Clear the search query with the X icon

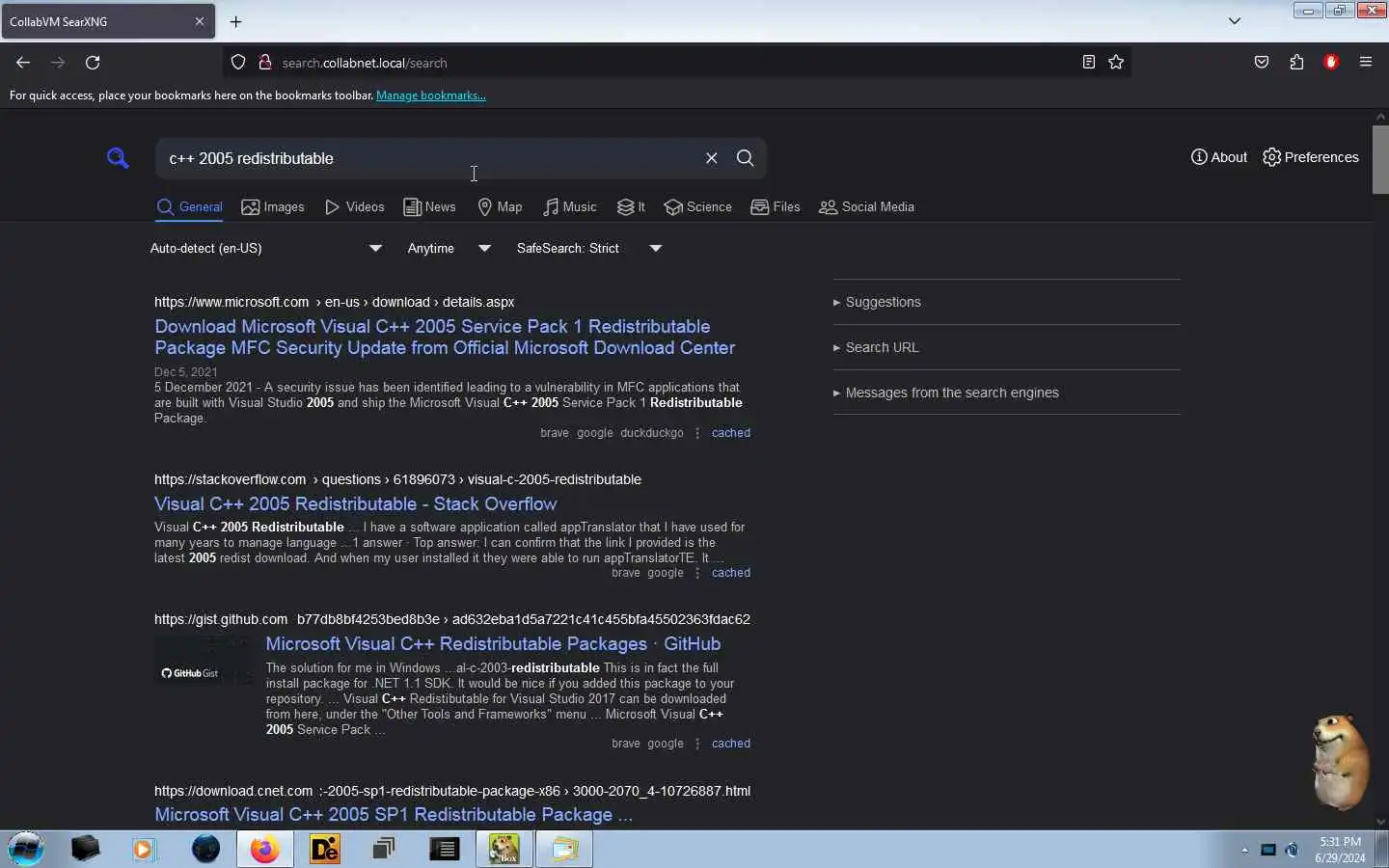pos(712,158)
